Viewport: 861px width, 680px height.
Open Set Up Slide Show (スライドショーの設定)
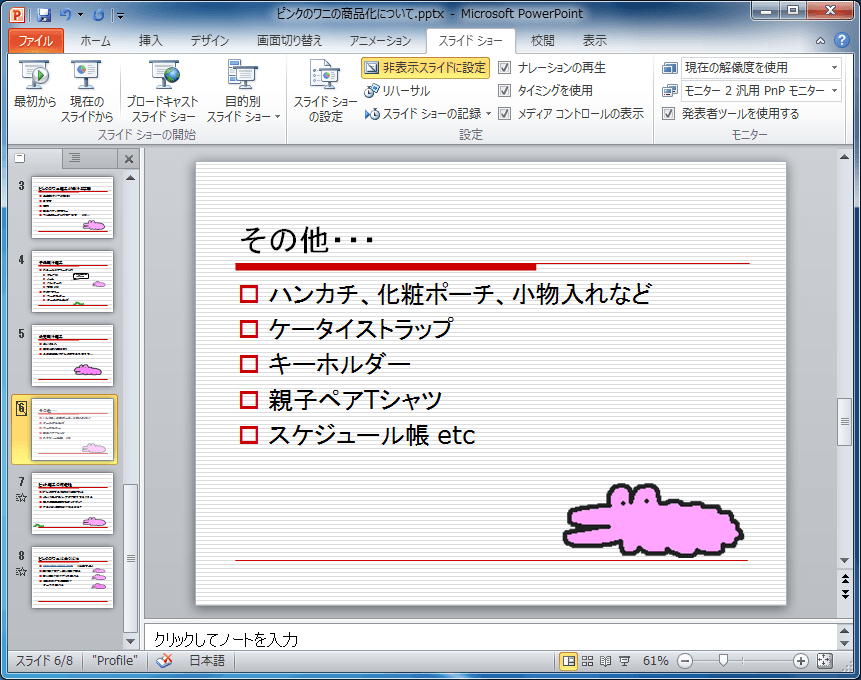coord(325,91)
